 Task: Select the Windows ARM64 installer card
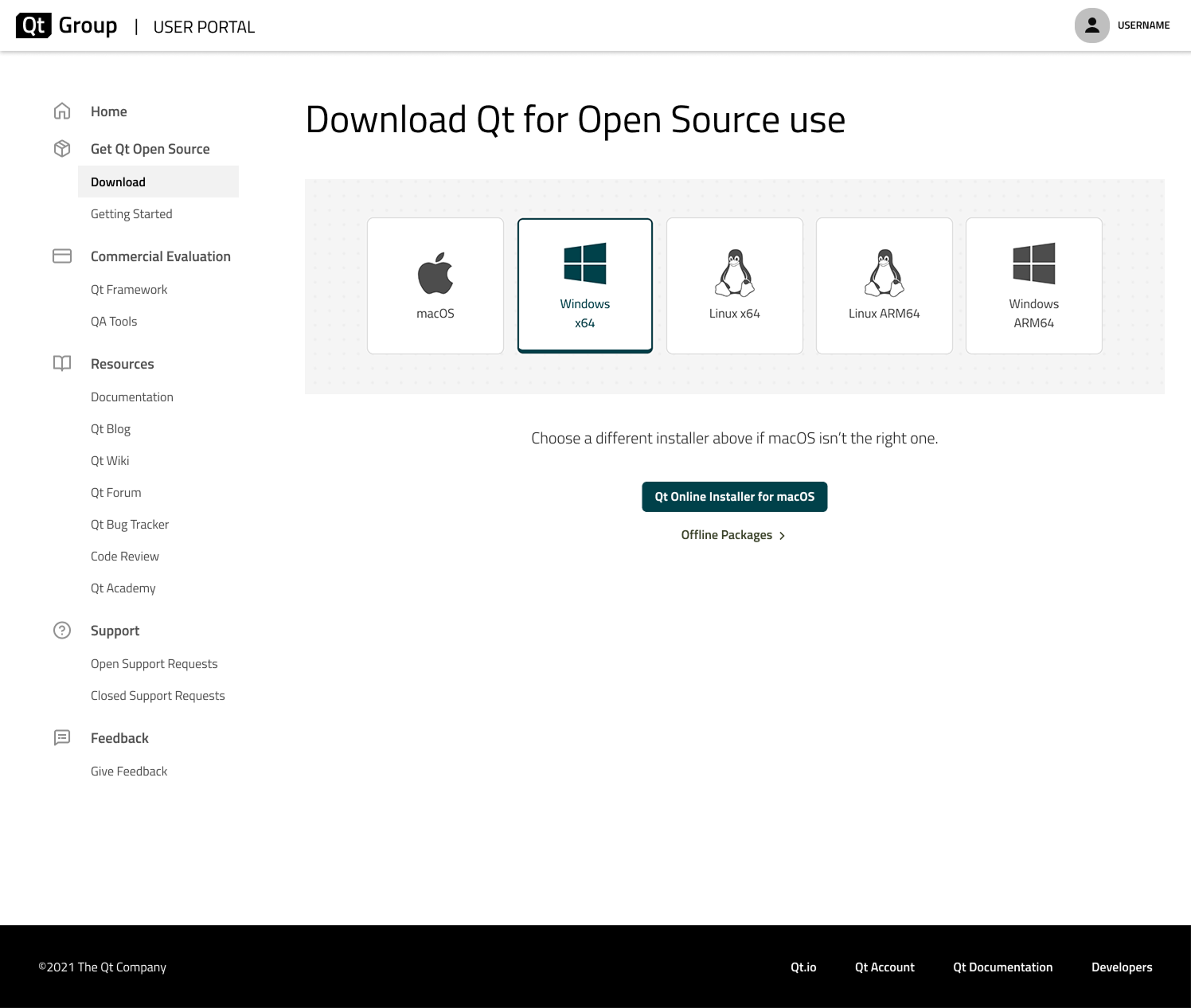point(1033,285)
